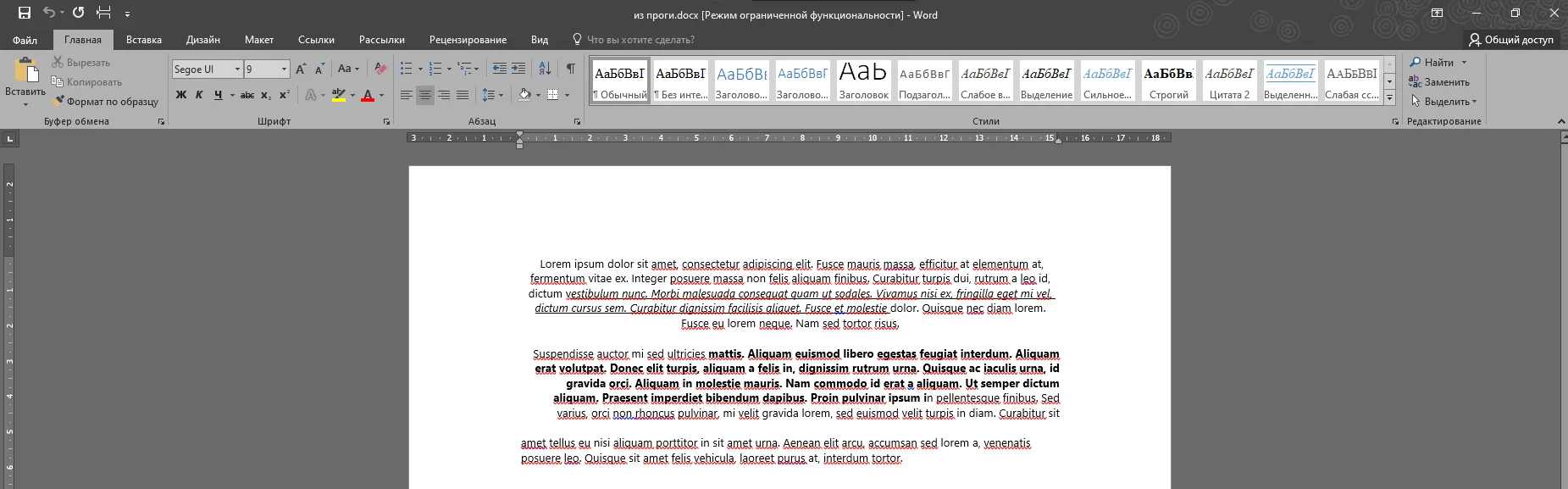Sort text with the A-Я sort icon
This screenshot has height=489, width=1568.
coord(545,69)
